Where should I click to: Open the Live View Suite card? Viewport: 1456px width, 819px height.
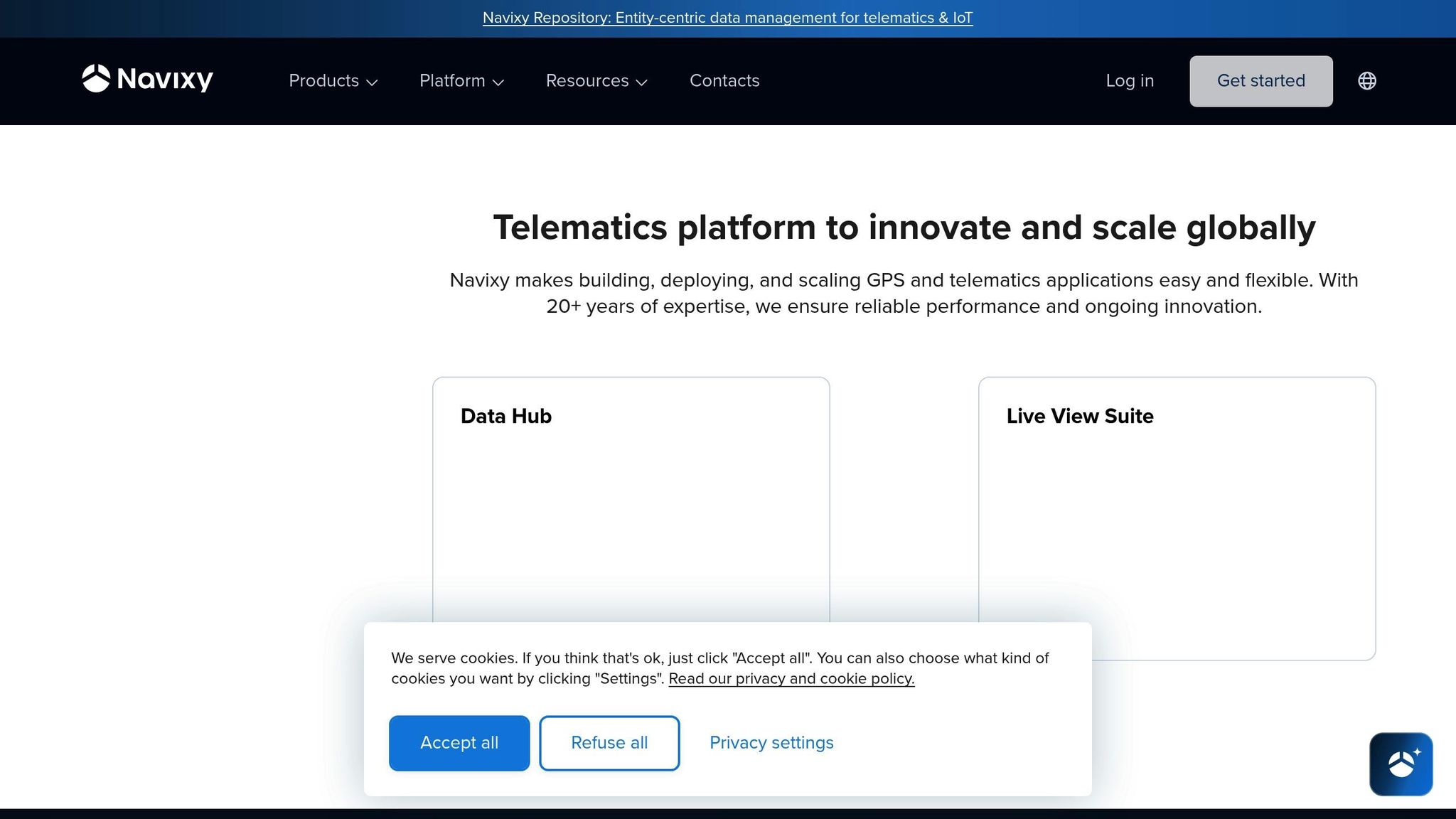click(1177, 519)
